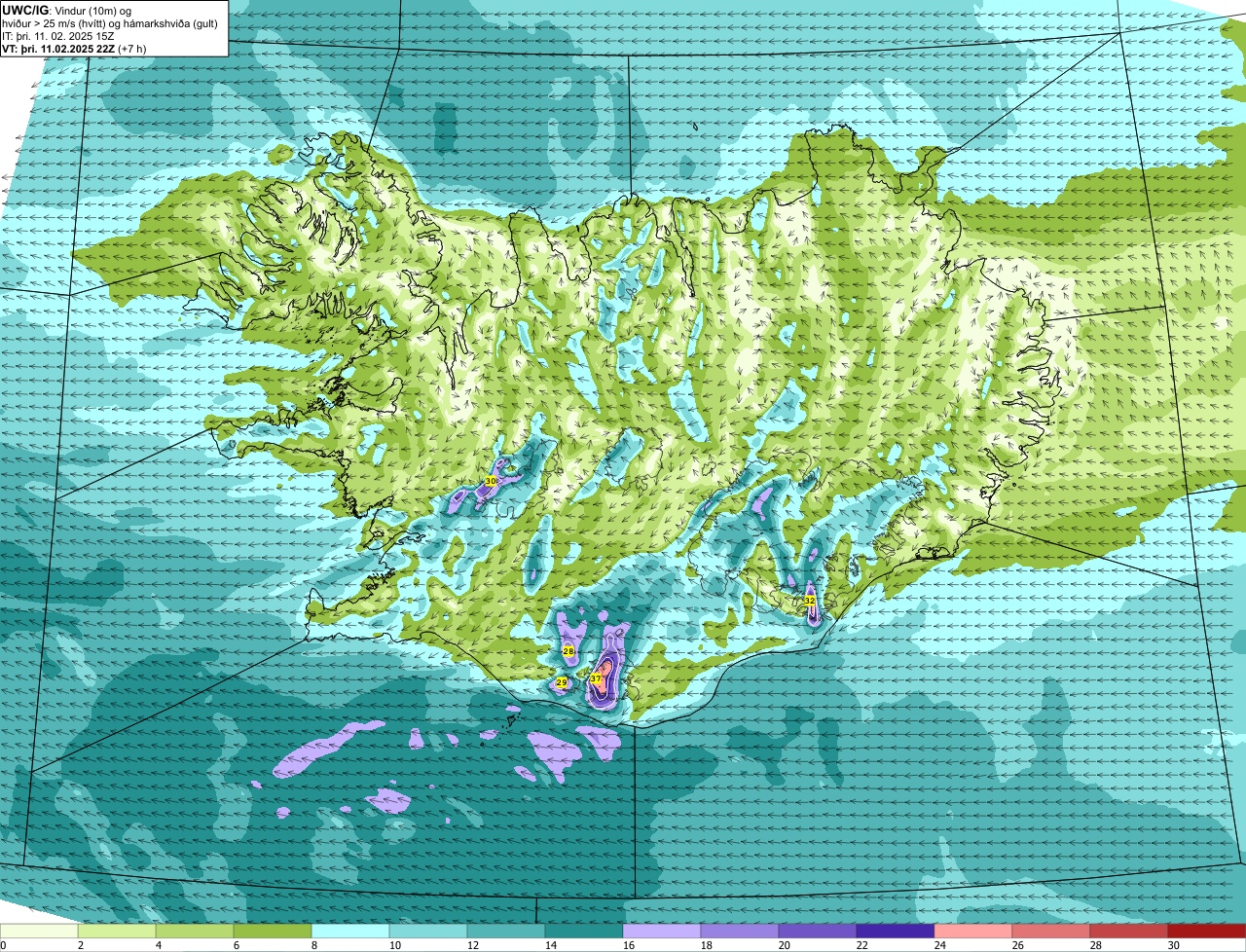The width and height of the screenshot is (1246, 952).
Task: Select the 6–8 m/s olive green legend swatch
Action: [x=273, y=931]
